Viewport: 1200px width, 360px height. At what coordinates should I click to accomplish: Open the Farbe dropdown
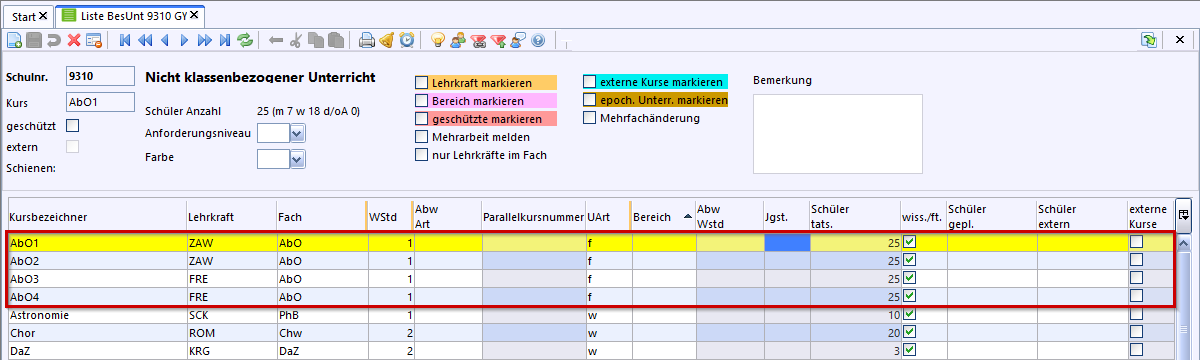click(x=297, y=159)
